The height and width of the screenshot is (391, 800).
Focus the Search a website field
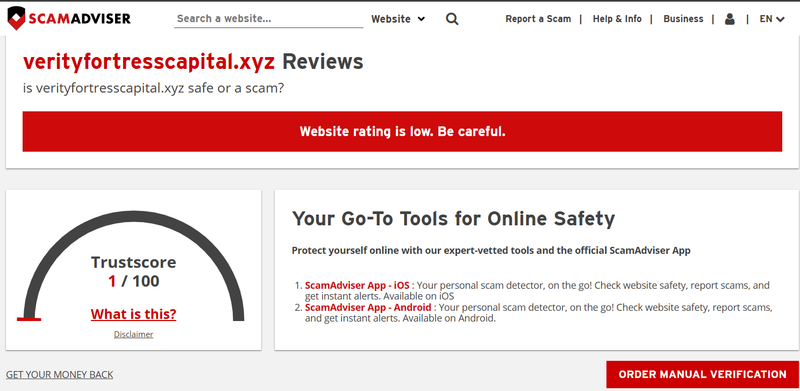pyautogui.click(x=268, y=19)
